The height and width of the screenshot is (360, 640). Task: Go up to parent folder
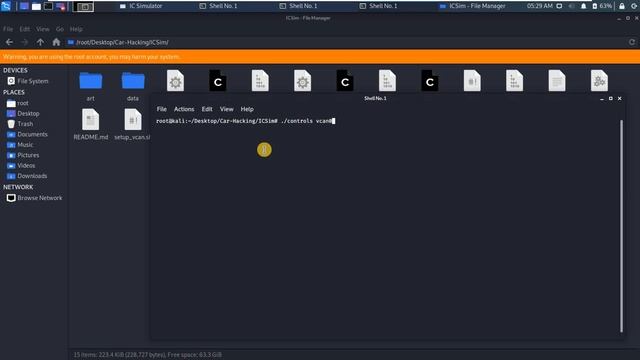pos(40,42)
